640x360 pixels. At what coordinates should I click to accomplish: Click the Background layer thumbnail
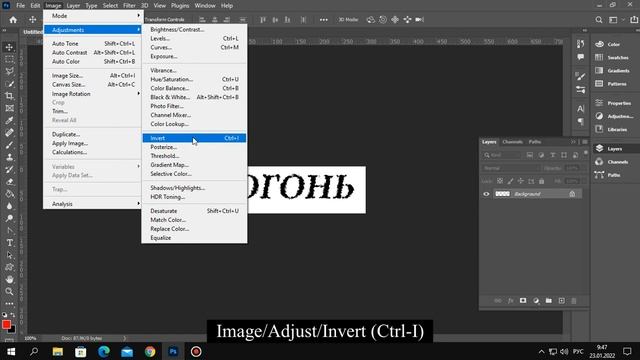[502, 194]
